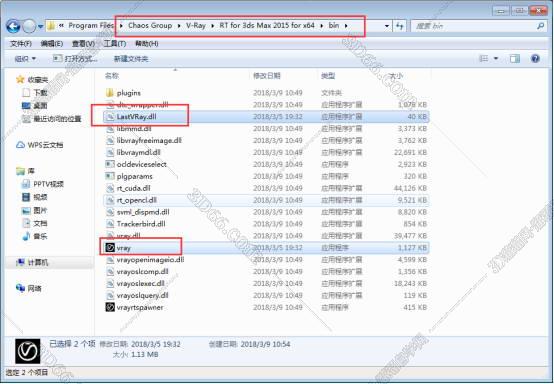Viewport: 554px width, 384px height.
Task: Expand the arrow after bin breadcrumb
Action: tap(346, 26)
